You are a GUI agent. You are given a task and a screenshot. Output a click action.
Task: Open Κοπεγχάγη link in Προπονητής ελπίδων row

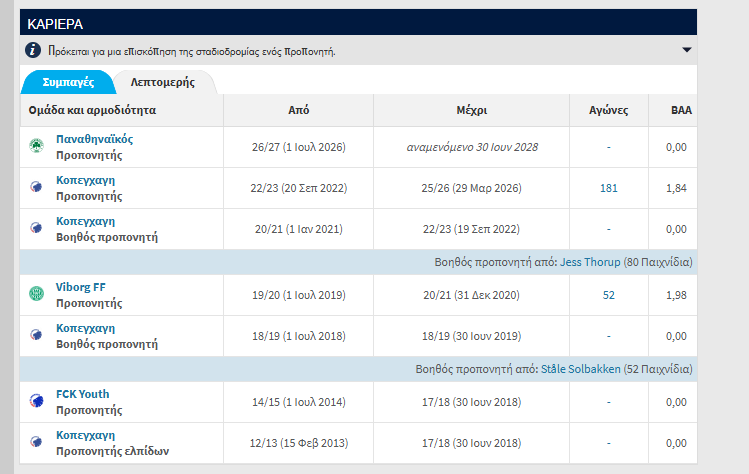pyautogui.click(x=86, y=435)
